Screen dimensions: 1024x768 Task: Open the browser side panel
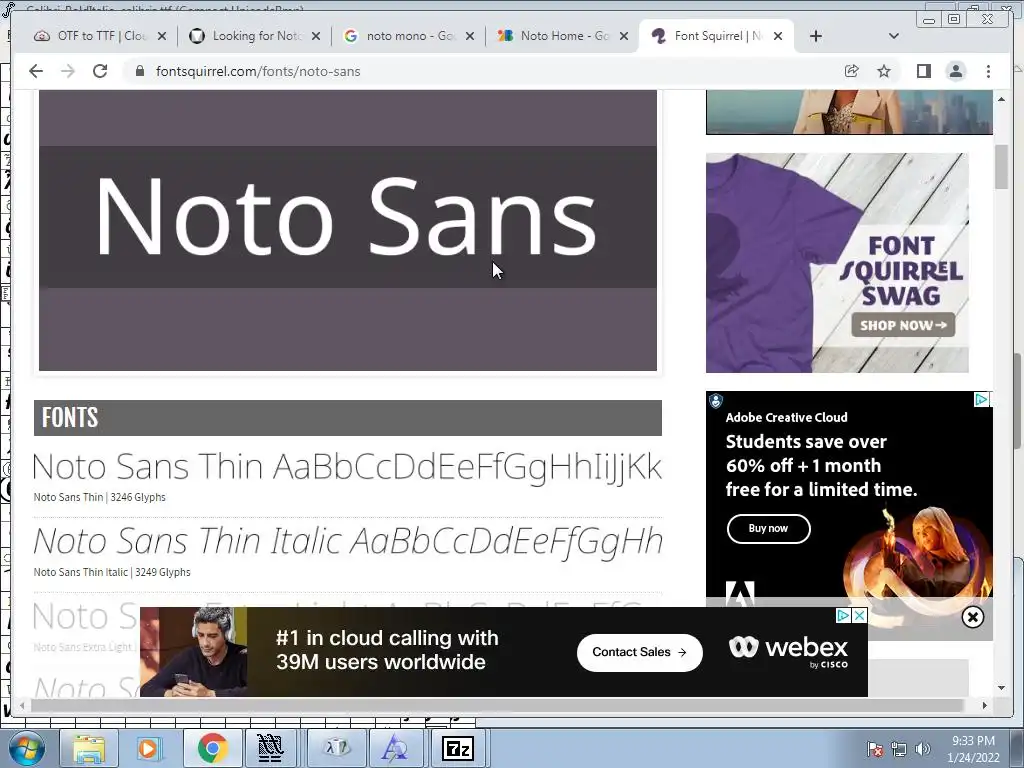click(923, 71)
